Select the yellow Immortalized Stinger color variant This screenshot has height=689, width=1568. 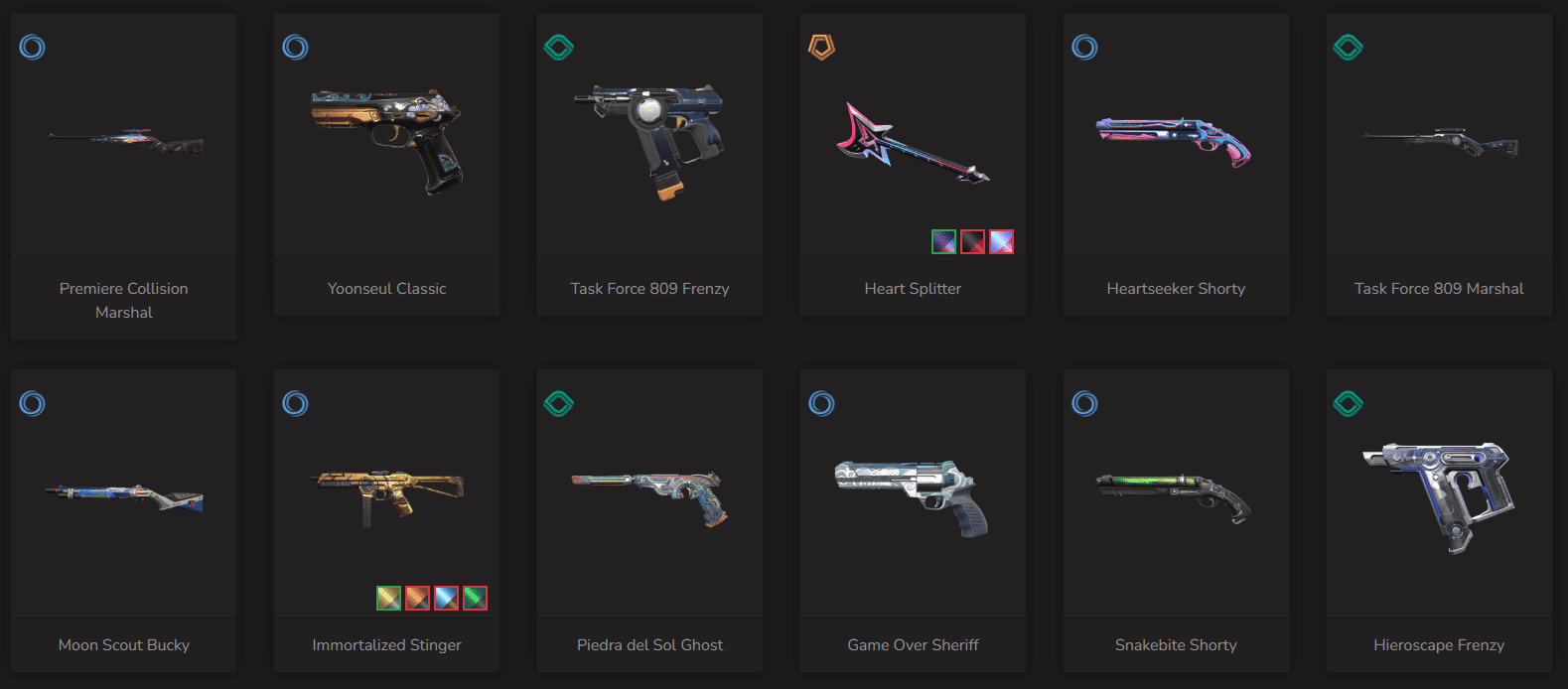(388, 598)
